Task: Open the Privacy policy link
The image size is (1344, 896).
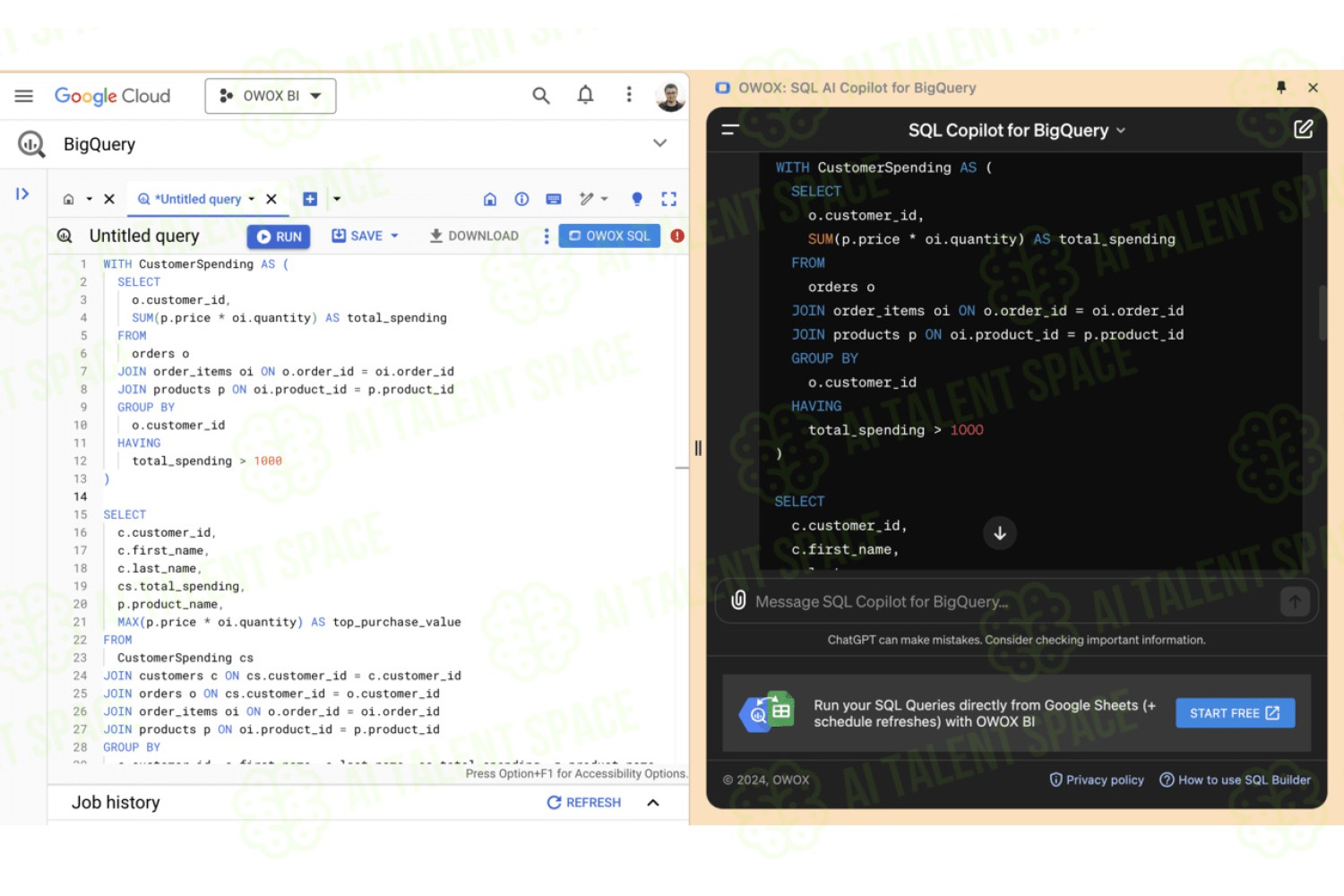Action: pos(1097,780)
